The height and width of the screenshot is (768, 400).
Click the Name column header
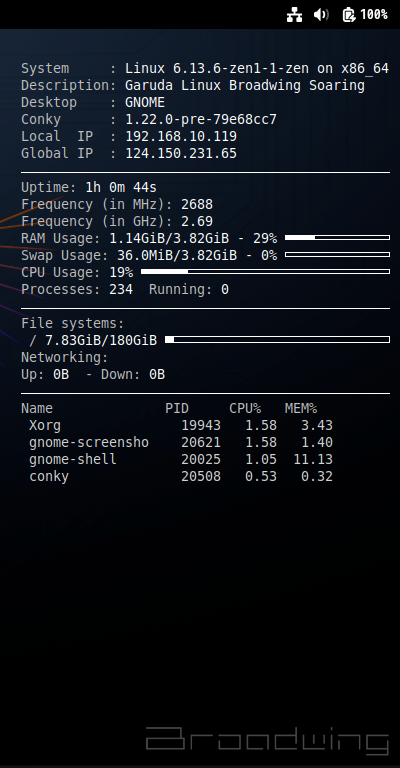click(37, 408)
